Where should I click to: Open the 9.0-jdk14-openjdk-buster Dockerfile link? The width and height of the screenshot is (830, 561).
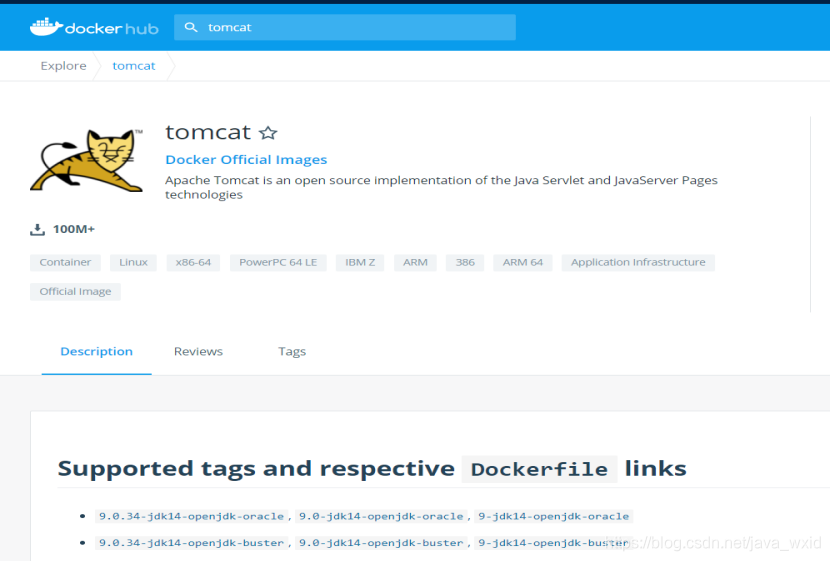tap(380, 543)
